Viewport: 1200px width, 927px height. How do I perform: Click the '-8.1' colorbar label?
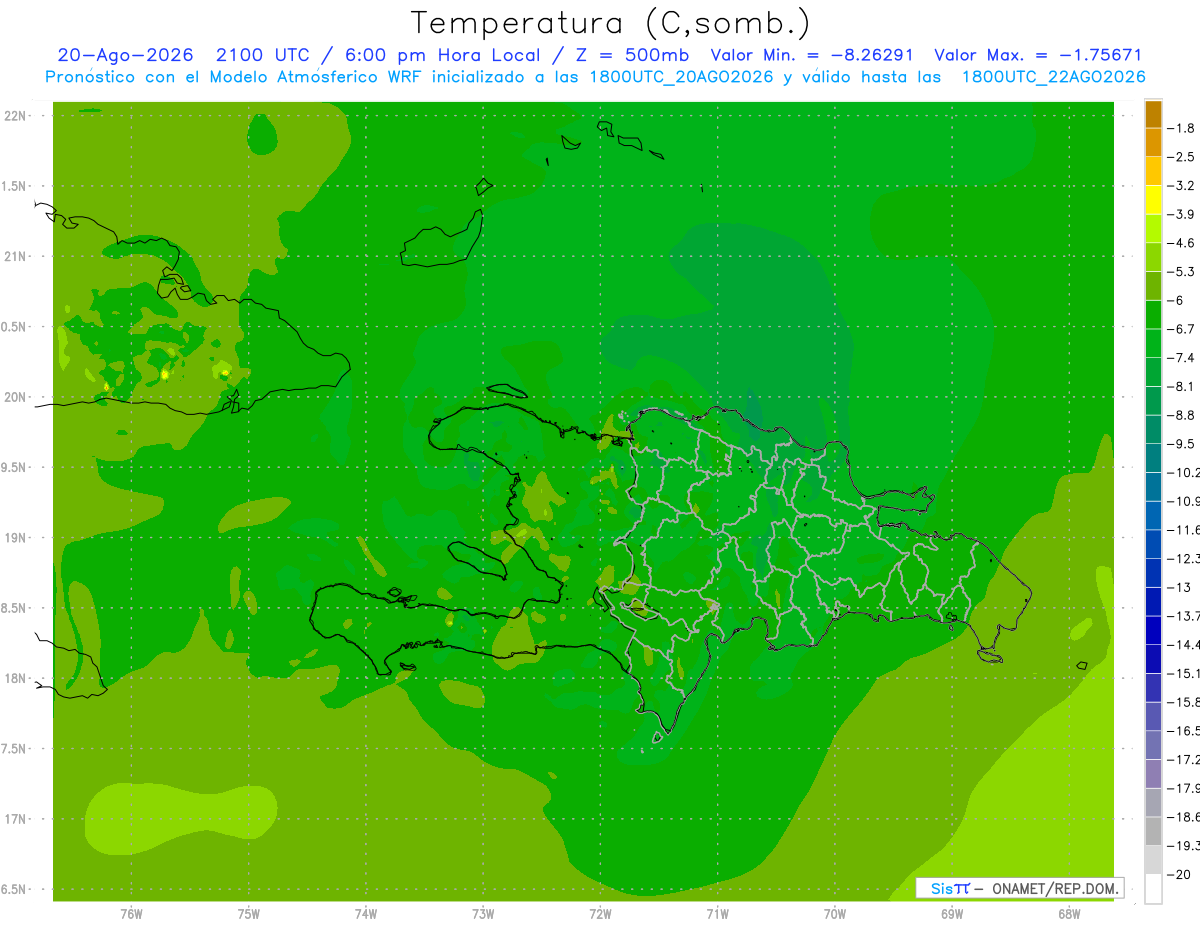(x=1182, y=386)
